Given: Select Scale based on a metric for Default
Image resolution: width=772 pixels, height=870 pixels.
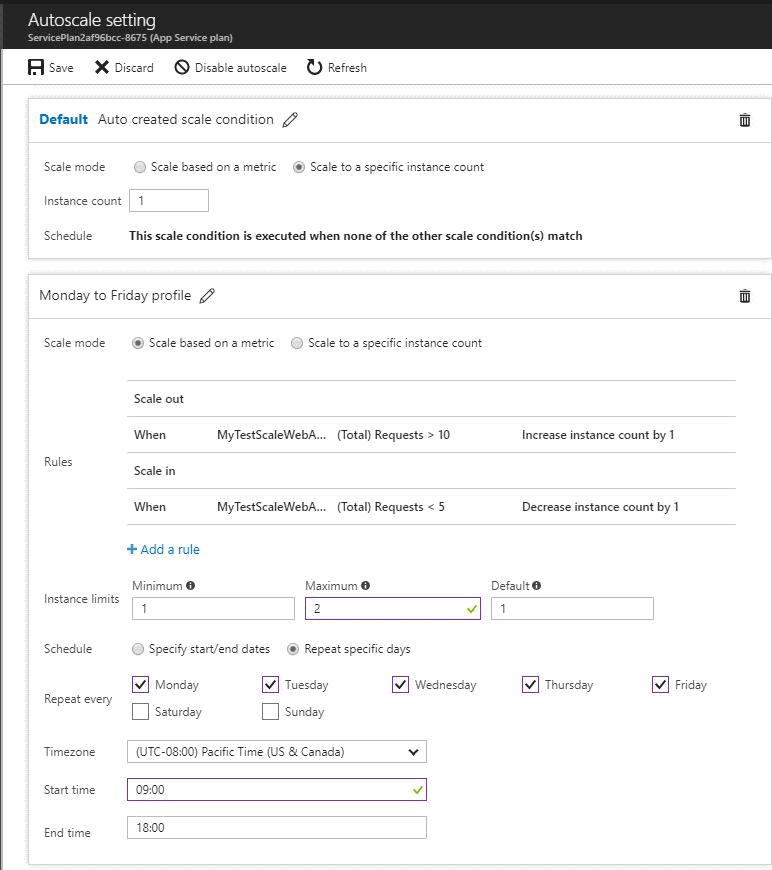Looking at the screenshot, I should pos(139,167).
